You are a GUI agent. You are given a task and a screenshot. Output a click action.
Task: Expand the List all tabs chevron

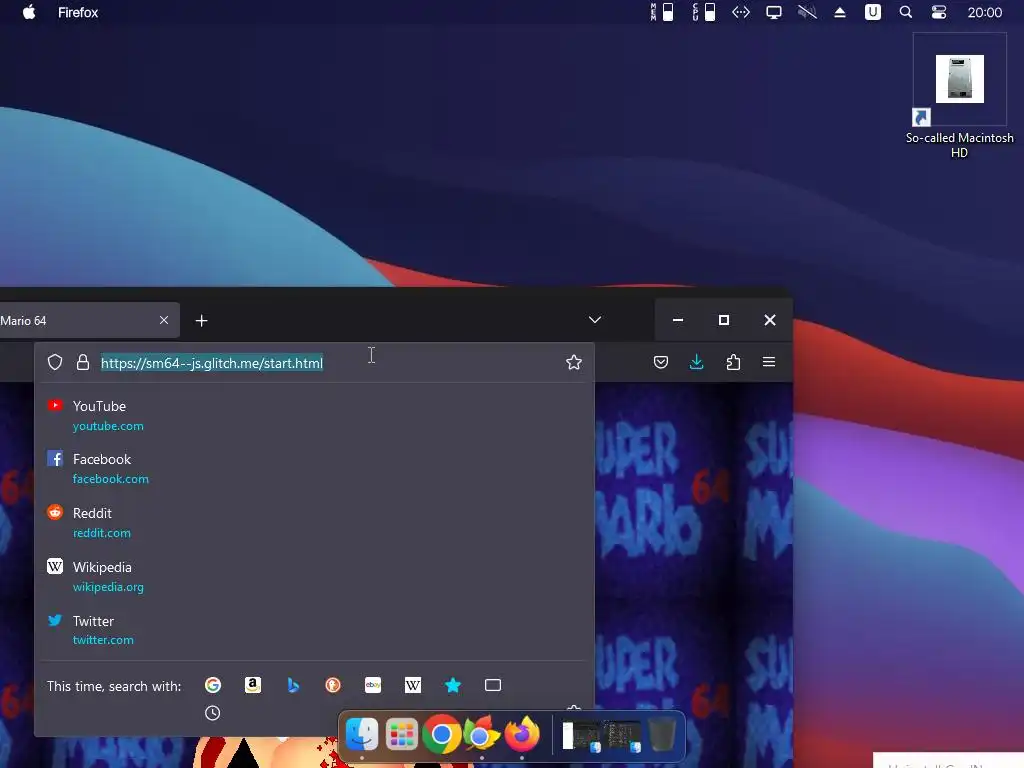click(595, 320)
